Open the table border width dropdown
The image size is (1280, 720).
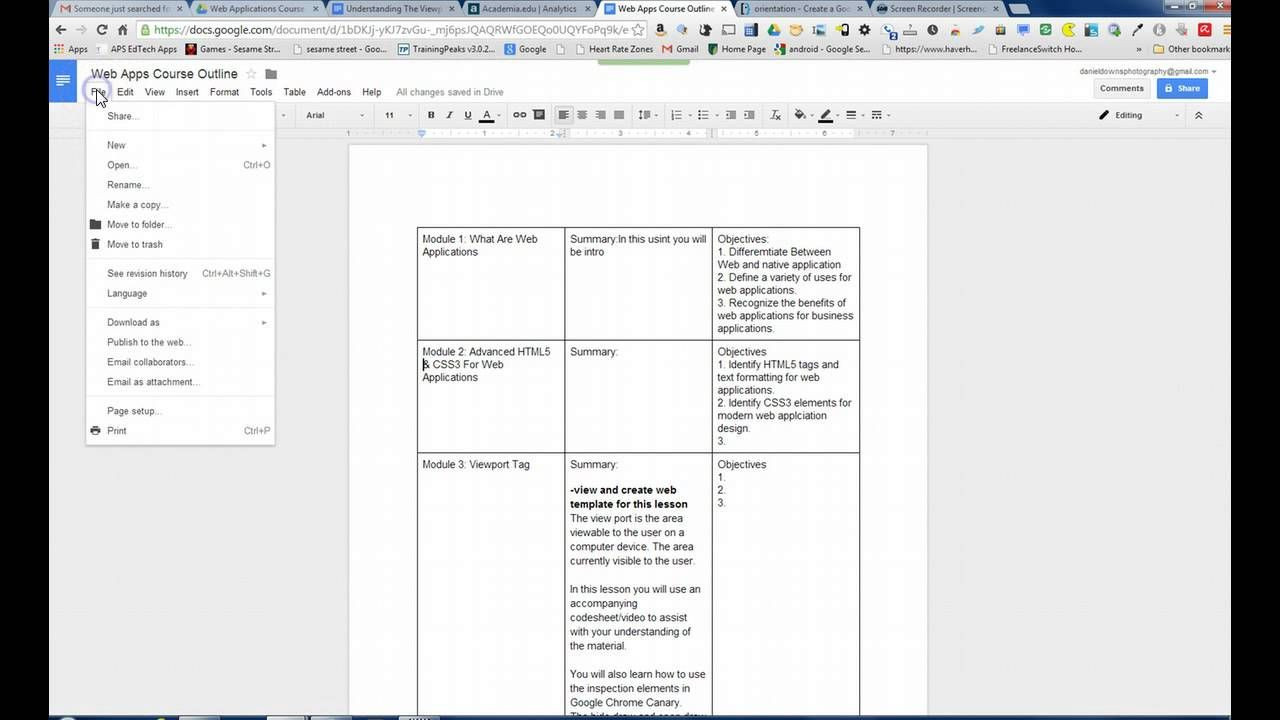(x=854, y=115)
